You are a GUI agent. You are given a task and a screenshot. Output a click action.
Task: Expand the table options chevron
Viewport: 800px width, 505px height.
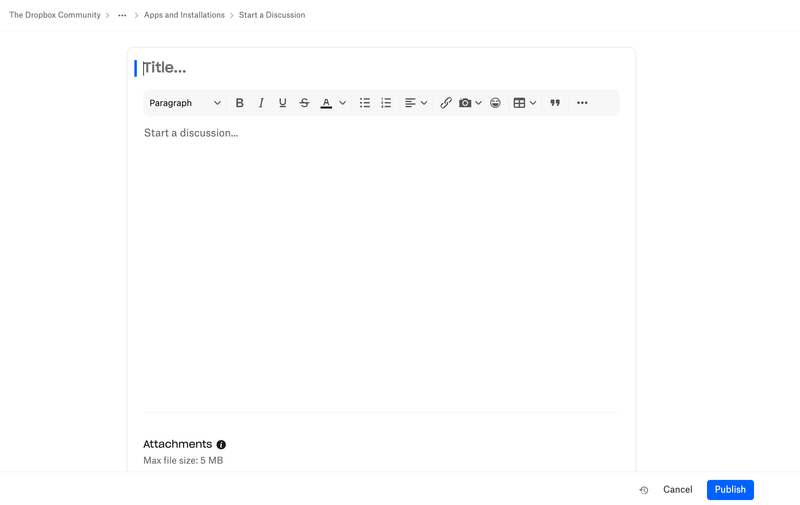(533, 103)
